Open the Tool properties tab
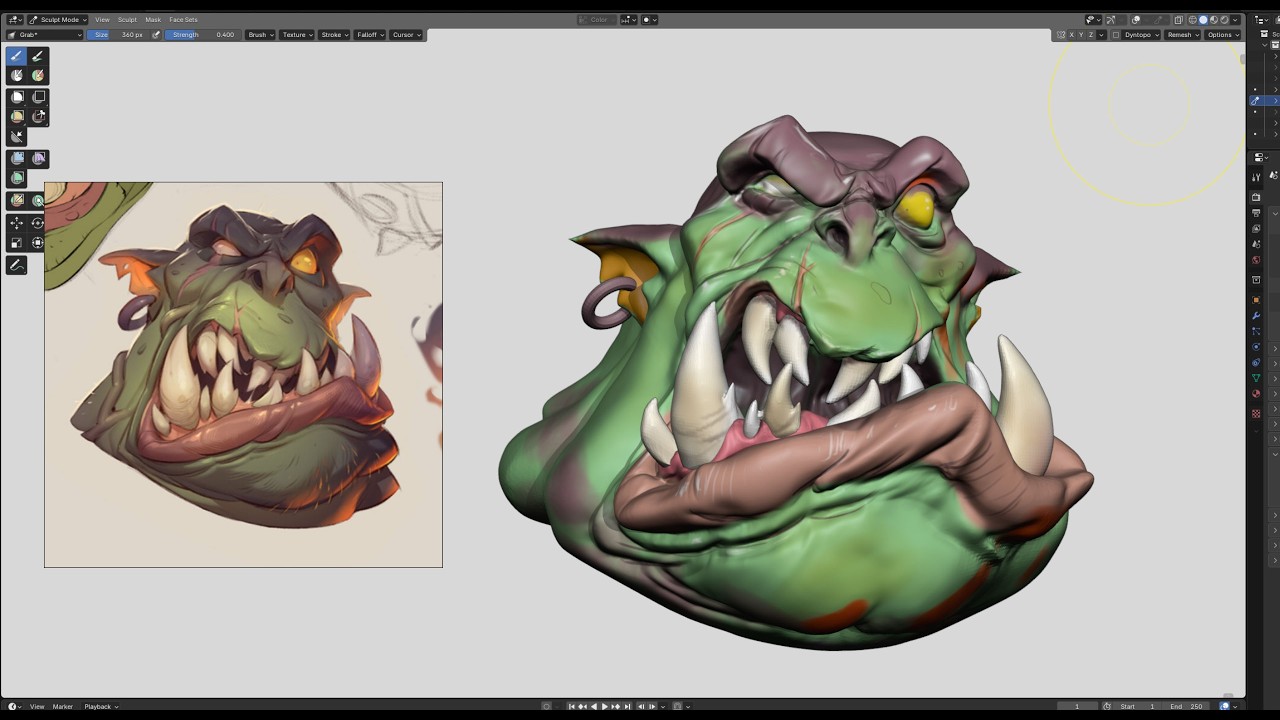The width and height of the screenshot is (1280, 720). [1256, 177]
